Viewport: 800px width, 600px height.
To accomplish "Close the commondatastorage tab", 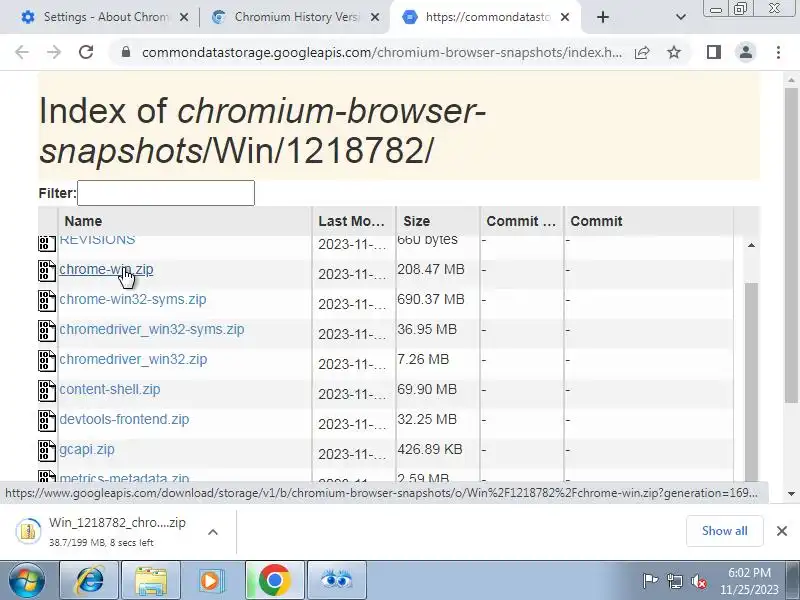I will point(565,17).
